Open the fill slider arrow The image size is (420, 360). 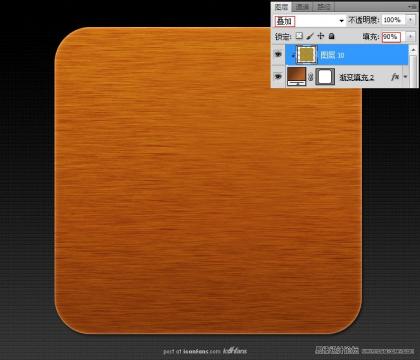410,37
